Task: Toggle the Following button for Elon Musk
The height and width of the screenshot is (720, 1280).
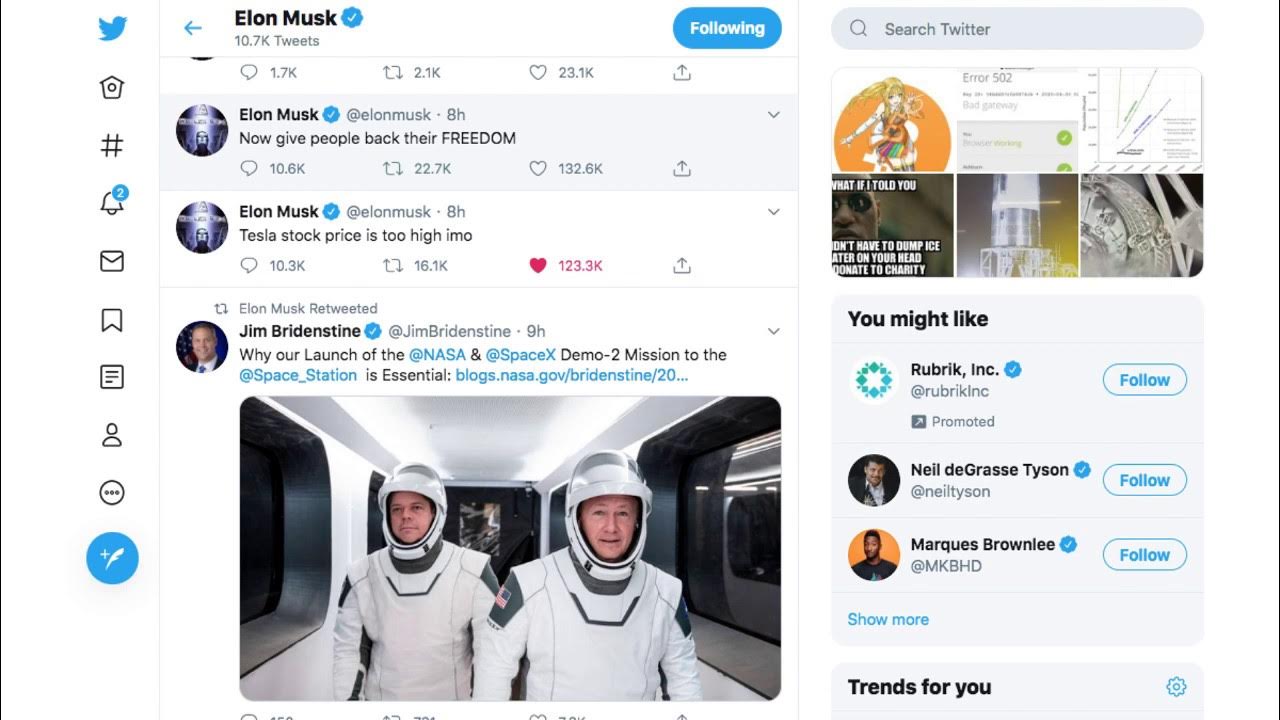Action: (727, 29)
